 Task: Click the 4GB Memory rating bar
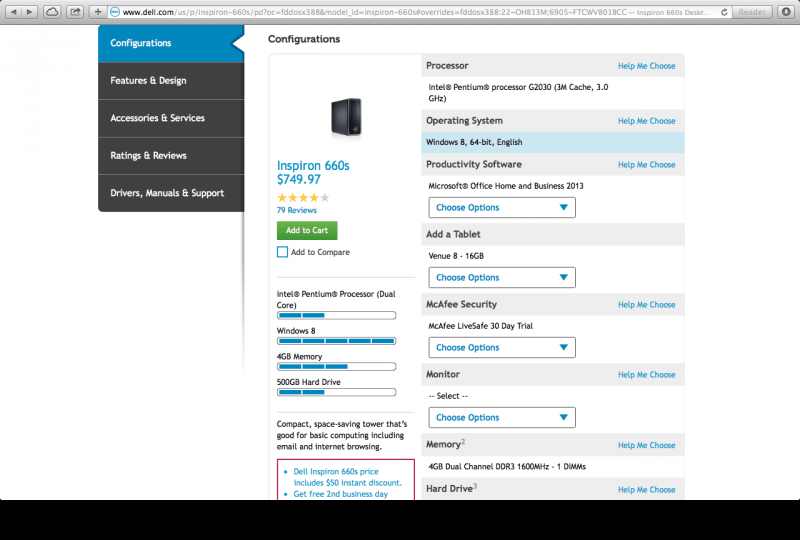[x=336, y=366]
